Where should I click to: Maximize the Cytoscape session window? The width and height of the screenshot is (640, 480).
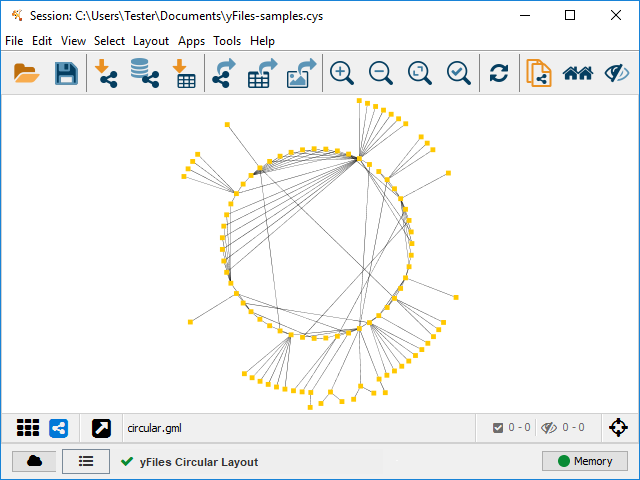click(x=570, y=16)
